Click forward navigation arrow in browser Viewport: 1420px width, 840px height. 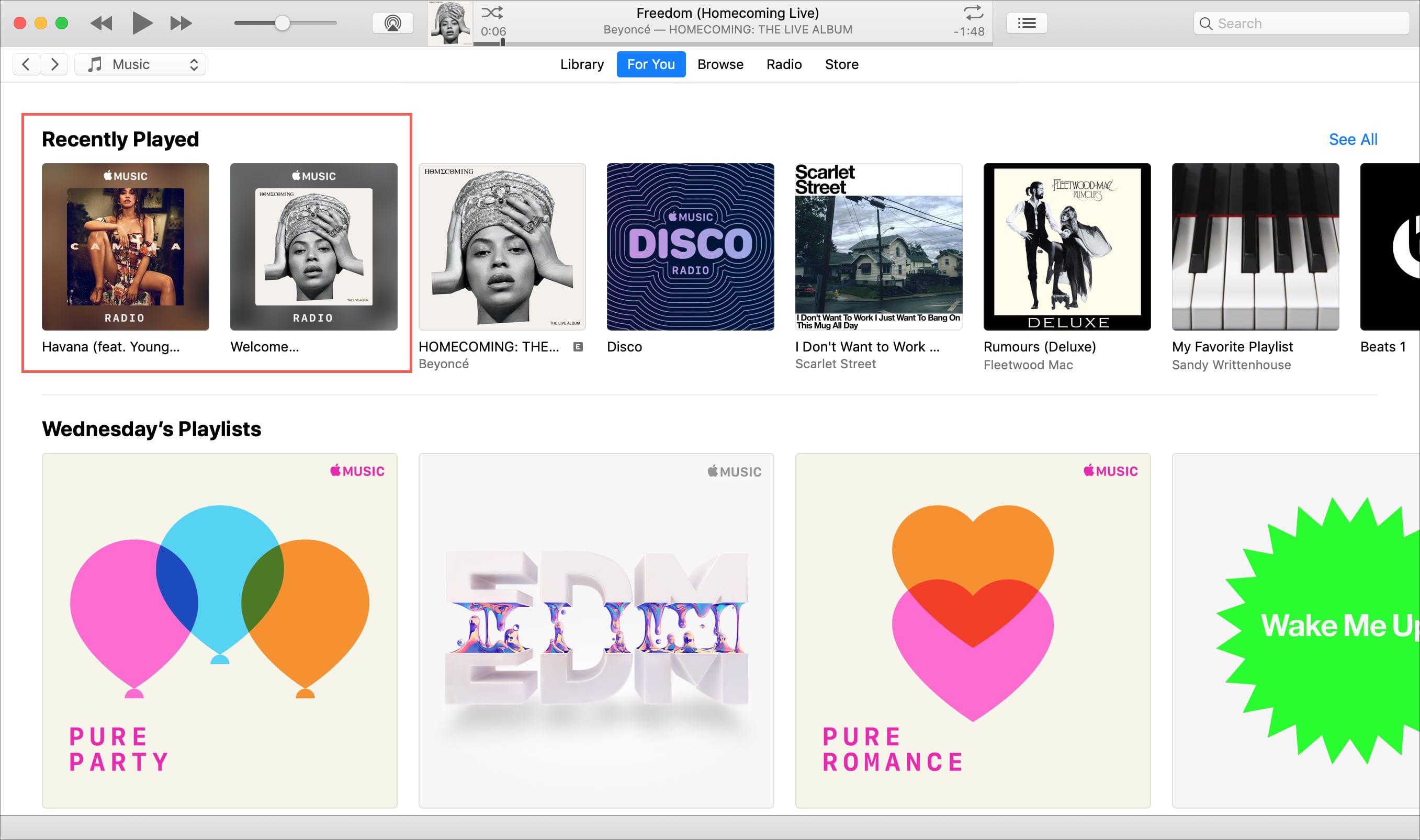tap(55, 64)
